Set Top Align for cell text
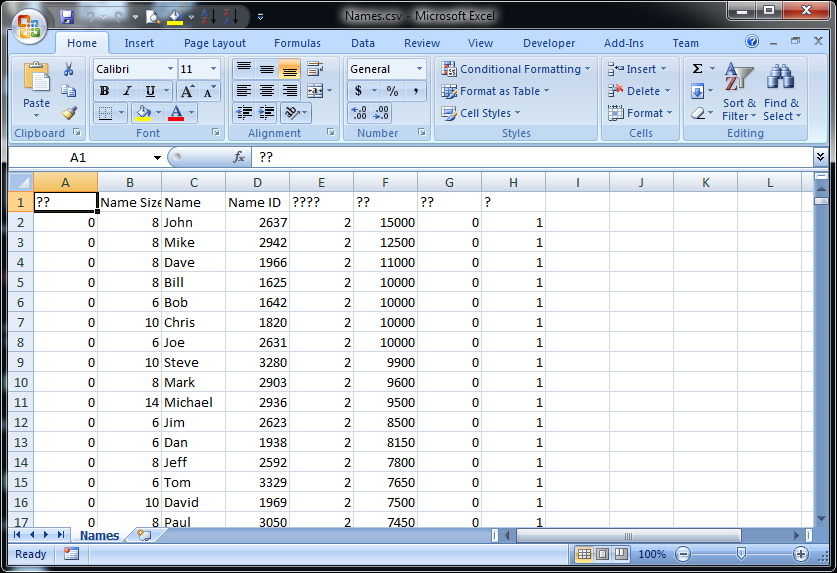Screen dimensions: 837x573 [x=244, y=68]
